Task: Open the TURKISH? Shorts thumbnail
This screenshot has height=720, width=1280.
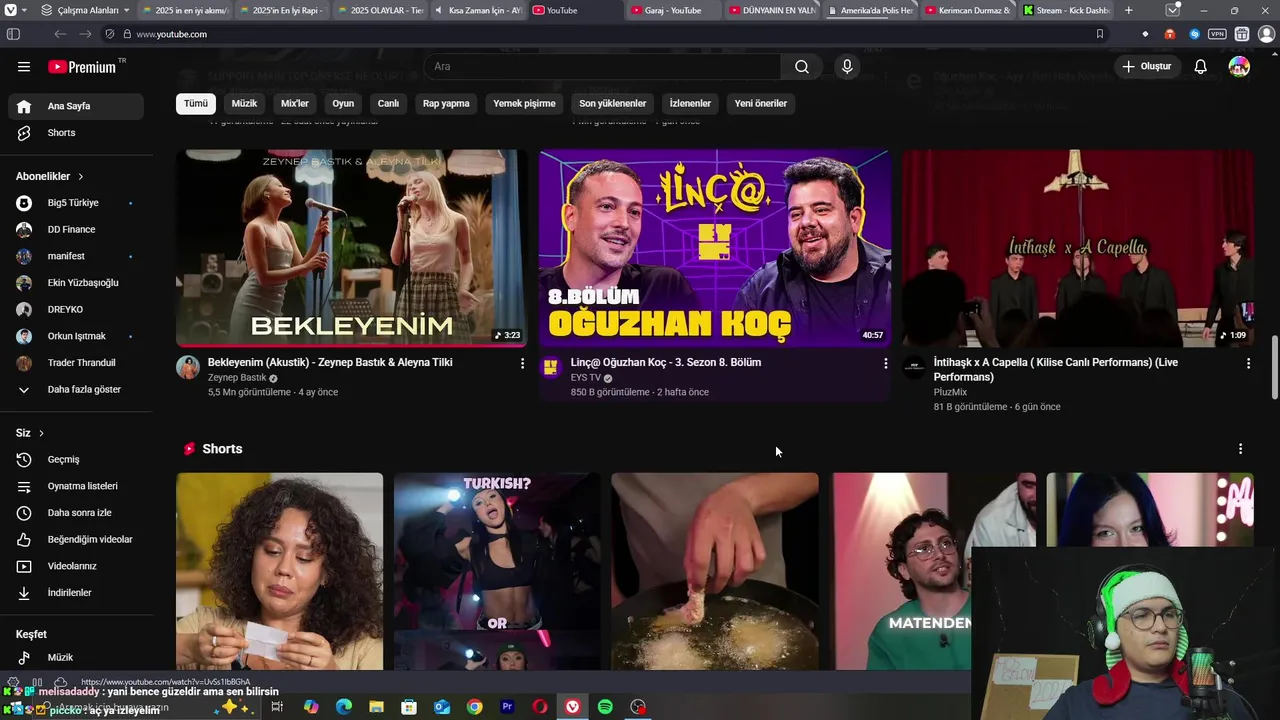Action: (497, 571)
